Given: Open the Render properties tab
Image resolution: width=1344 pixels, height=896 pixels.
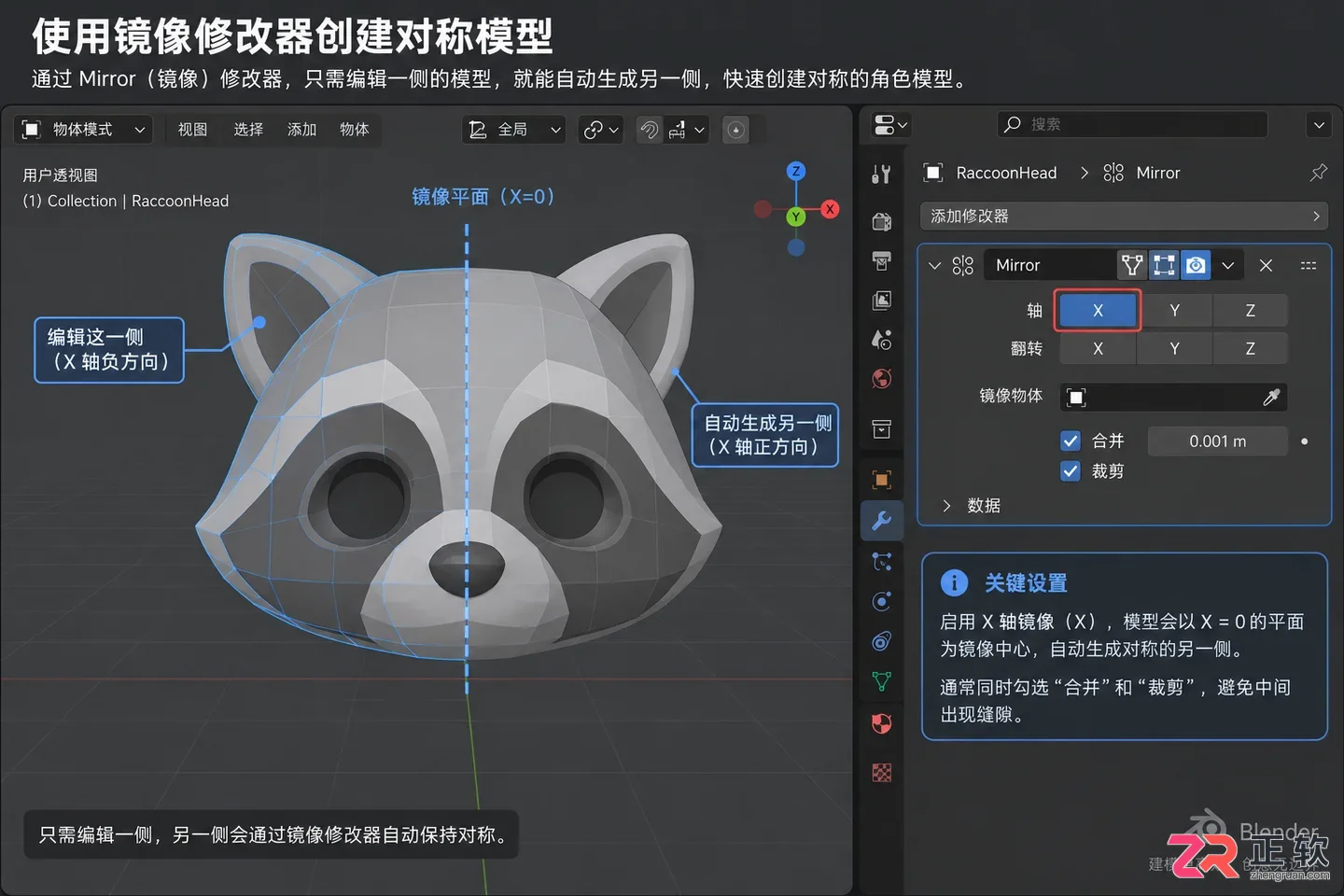Looking at the screenshot, I should pos(881,221).
